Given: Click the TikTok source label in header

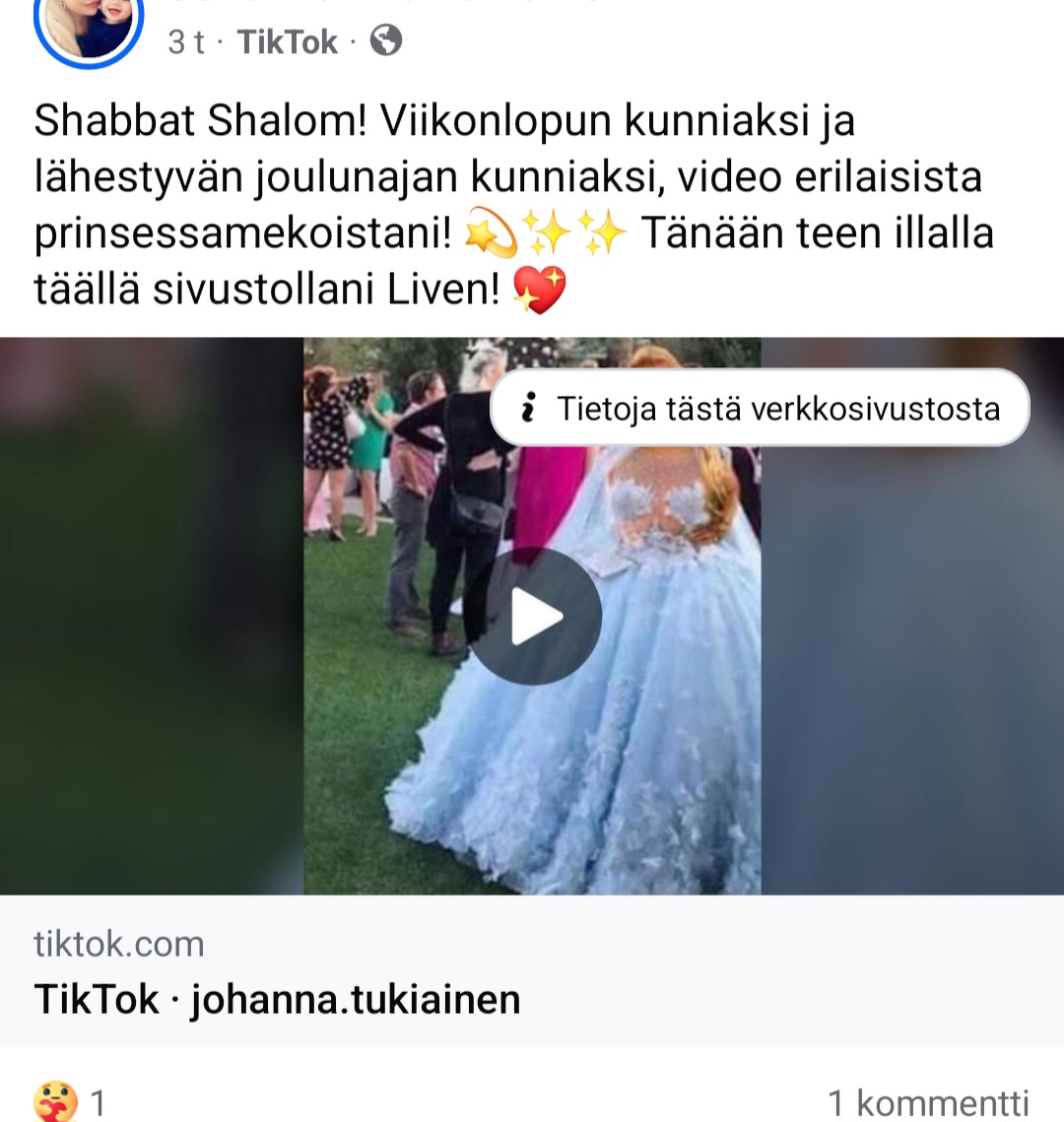Looking at the screenshot, I should coord(287,41).
